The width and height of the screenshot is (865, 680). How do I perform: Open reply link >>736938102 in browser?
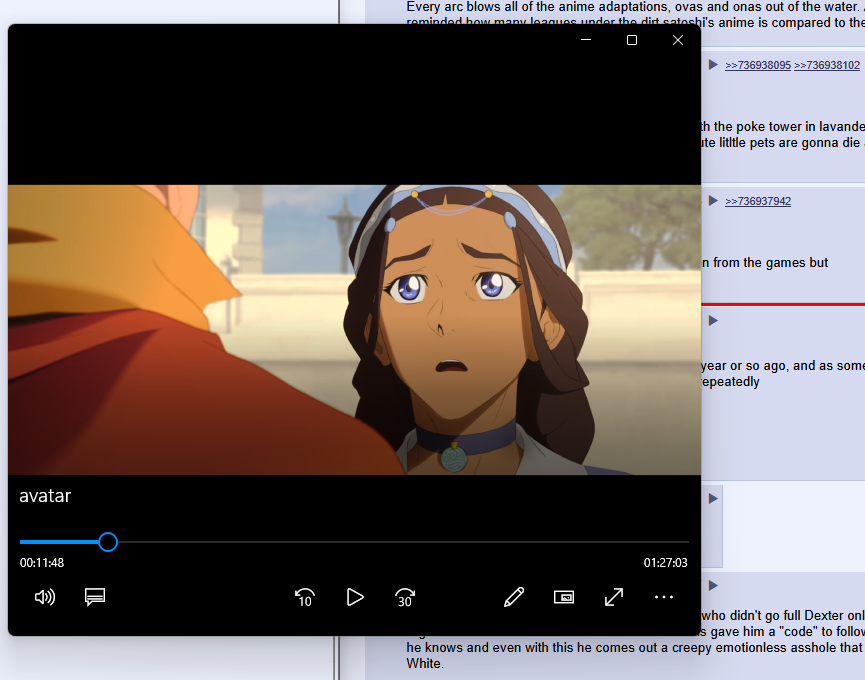(x=827, y=65)
